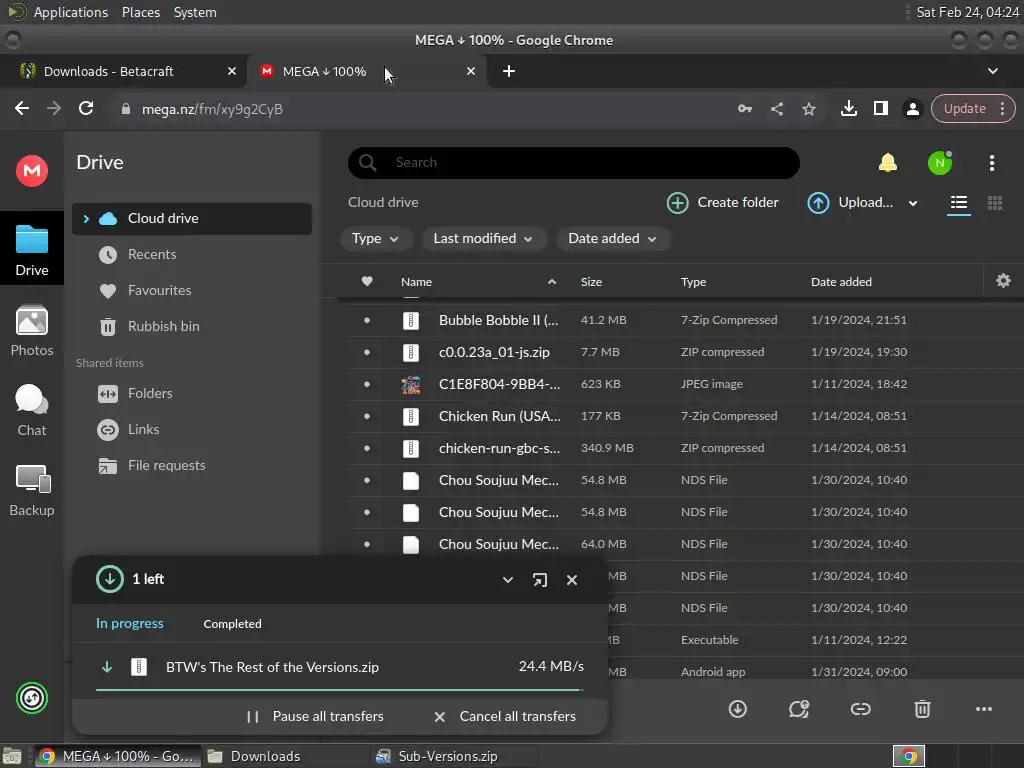Viewport: 1024px width, 768px height.
Task: Click the address bar URL mega.nz
Action: pyautogui.click(x=212, y=109)
